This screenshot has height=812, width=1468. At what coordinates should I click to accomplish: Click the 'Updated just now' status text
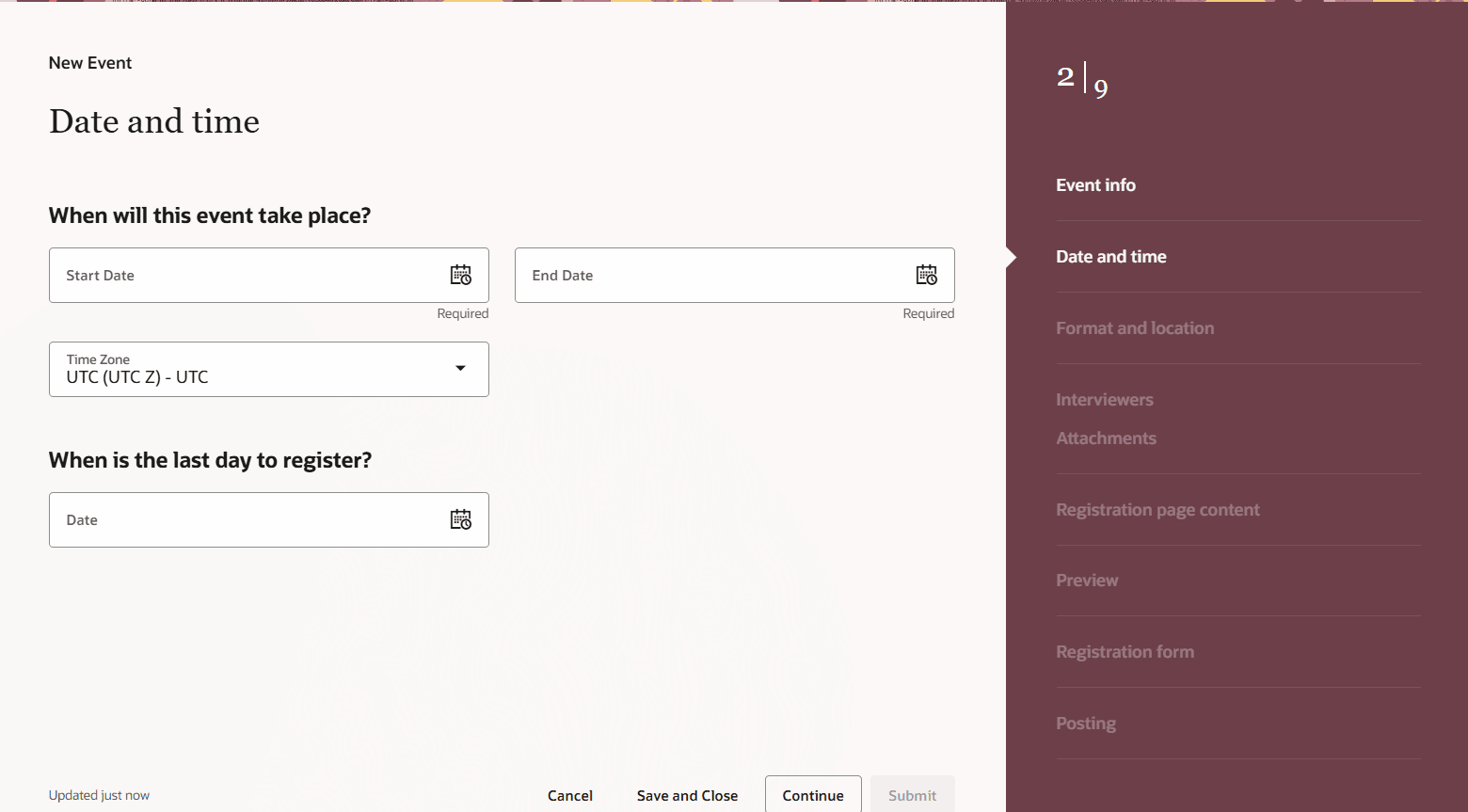click(99, 795)
